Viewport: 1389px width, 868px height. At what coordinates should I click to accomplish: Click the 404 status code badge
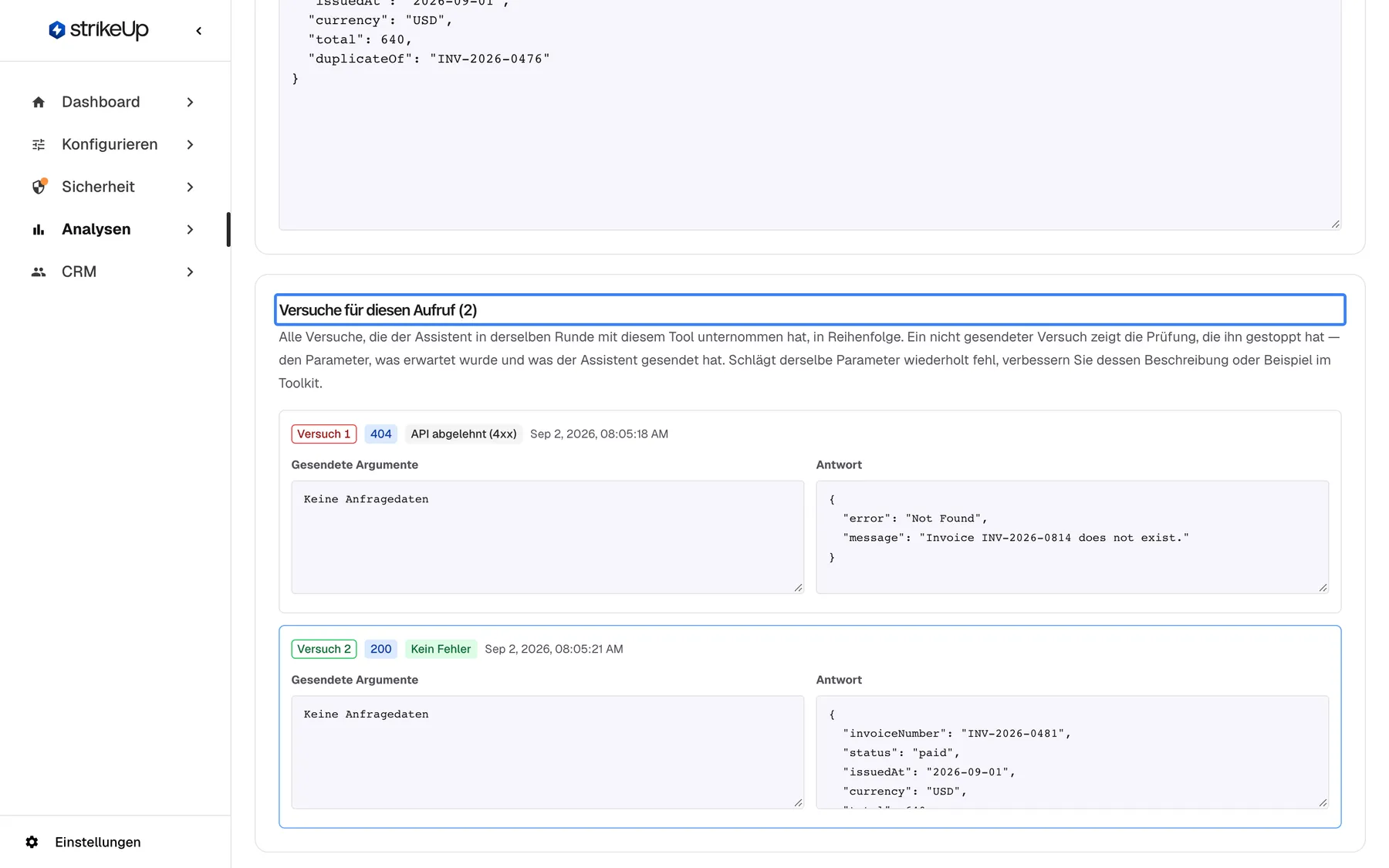point(380,434)
